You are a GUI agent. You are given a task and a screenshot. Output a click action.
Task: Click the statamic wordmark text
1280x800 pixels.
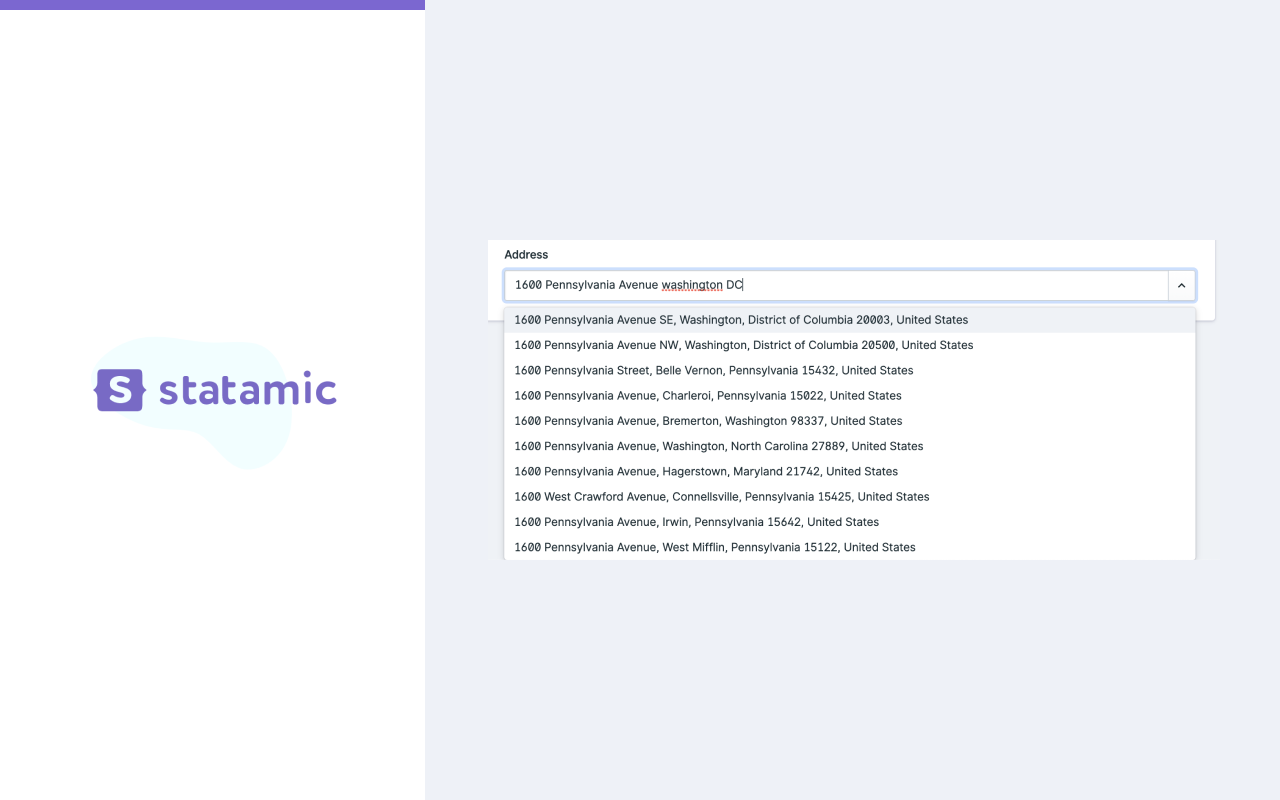[248, 389]
